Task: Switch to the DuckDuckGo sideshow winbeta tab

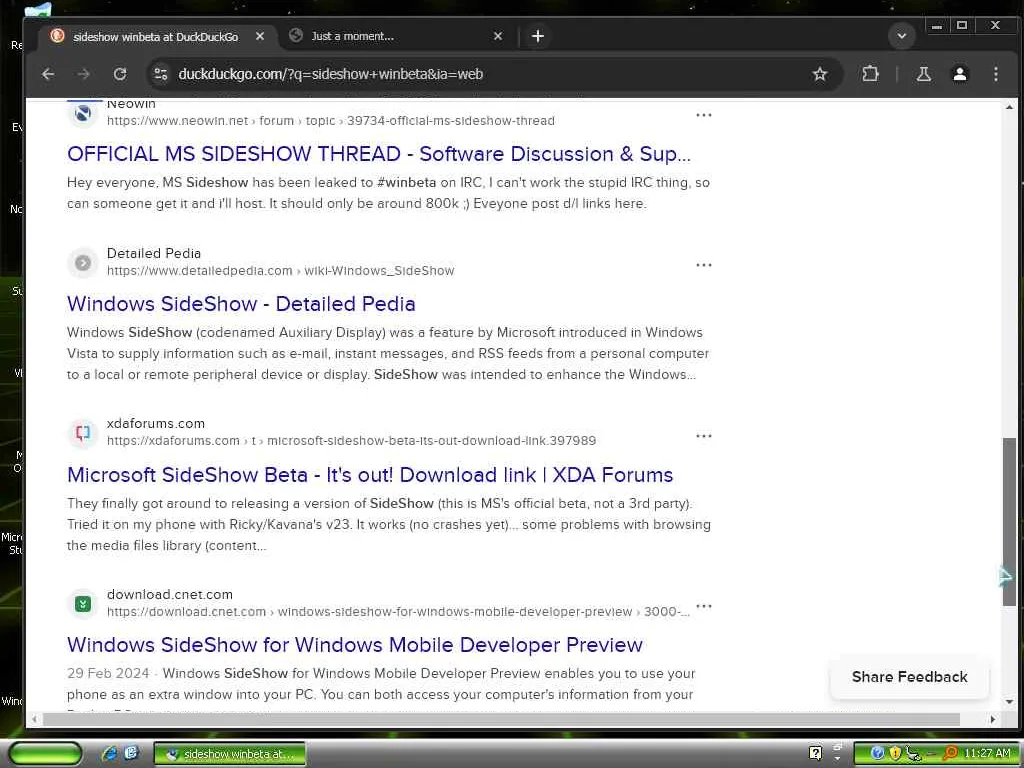Action: [155, 37]
